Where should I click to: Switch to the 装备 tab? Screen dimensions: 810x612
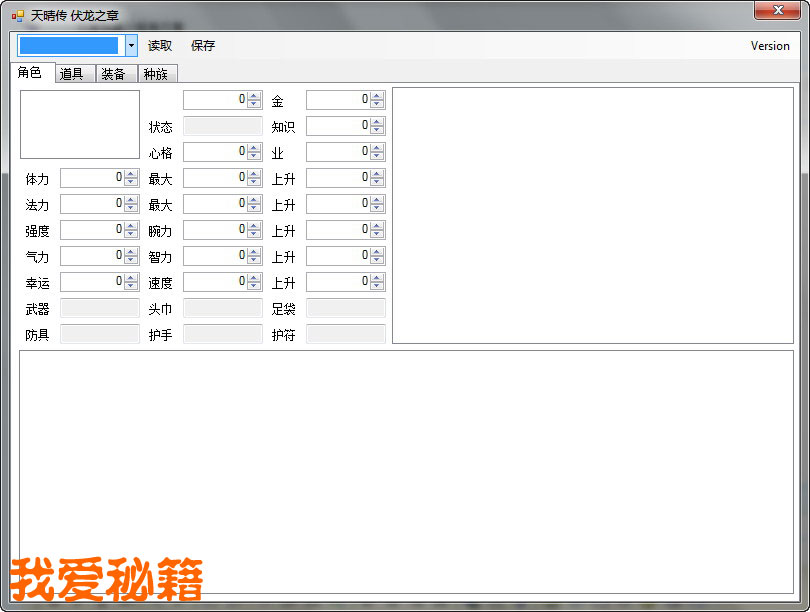click(x=113, y=74)
